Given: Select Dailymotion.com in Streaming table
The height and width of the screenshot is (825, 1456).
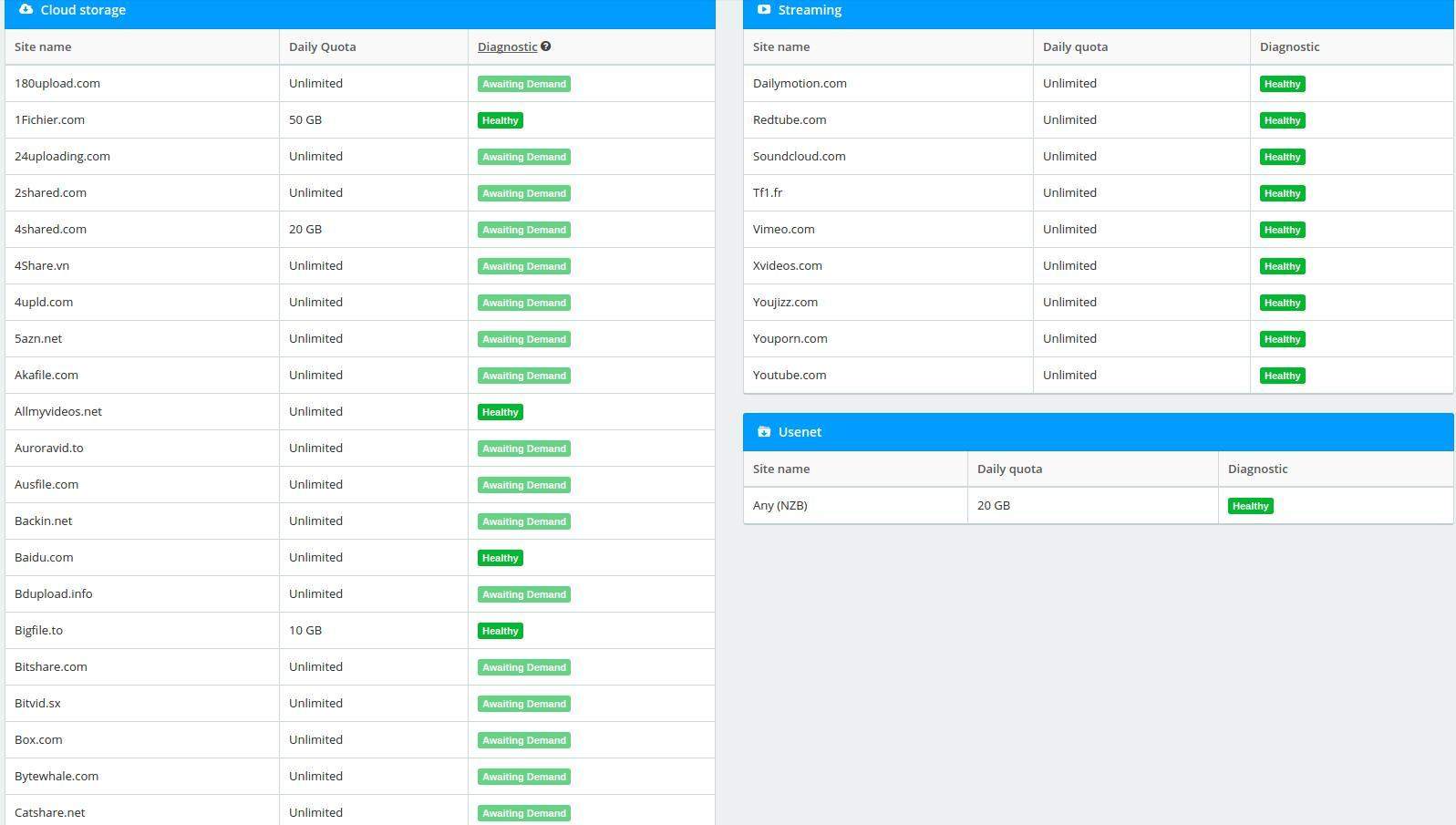Looking at the screenshot, I should pyautogui.click(x=800, y=83).
